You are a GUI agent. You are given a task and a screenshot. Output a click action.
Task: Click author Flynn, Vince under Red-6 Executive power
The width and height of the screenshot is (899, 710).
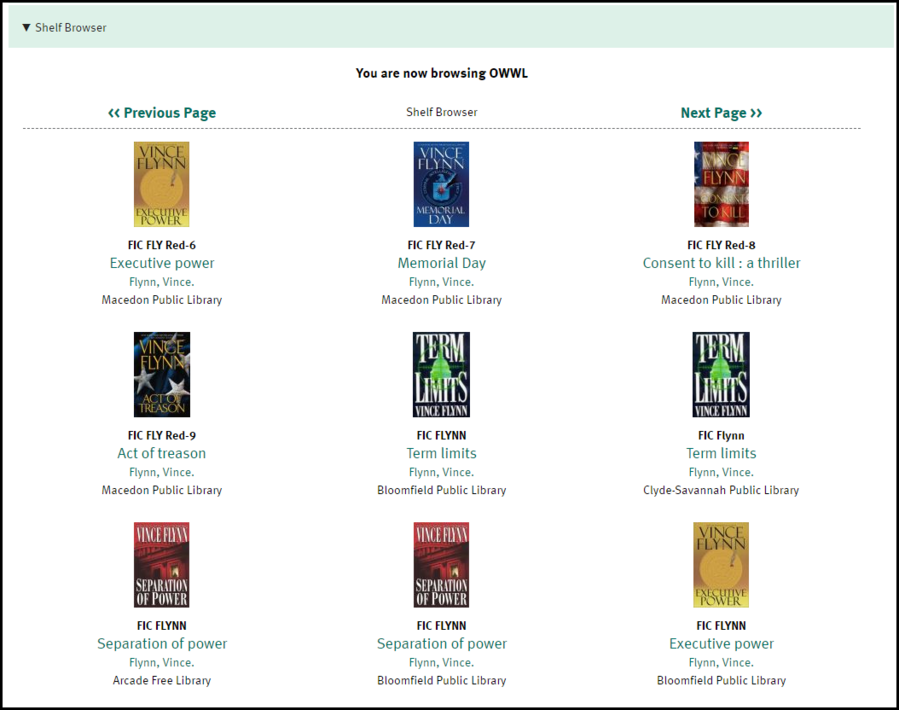pos(162,282)
